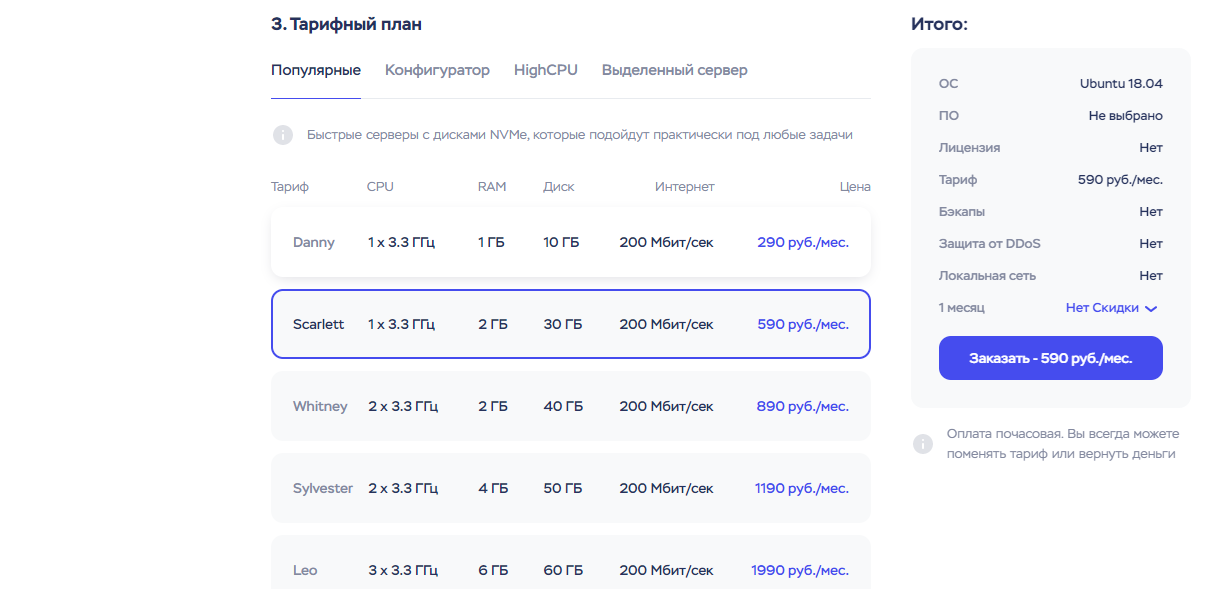Image resolution: width=1218 pixels, height=589 pixels.
Task: Click the 290 руб./мес. price
Action: click(x=802, y=242)
